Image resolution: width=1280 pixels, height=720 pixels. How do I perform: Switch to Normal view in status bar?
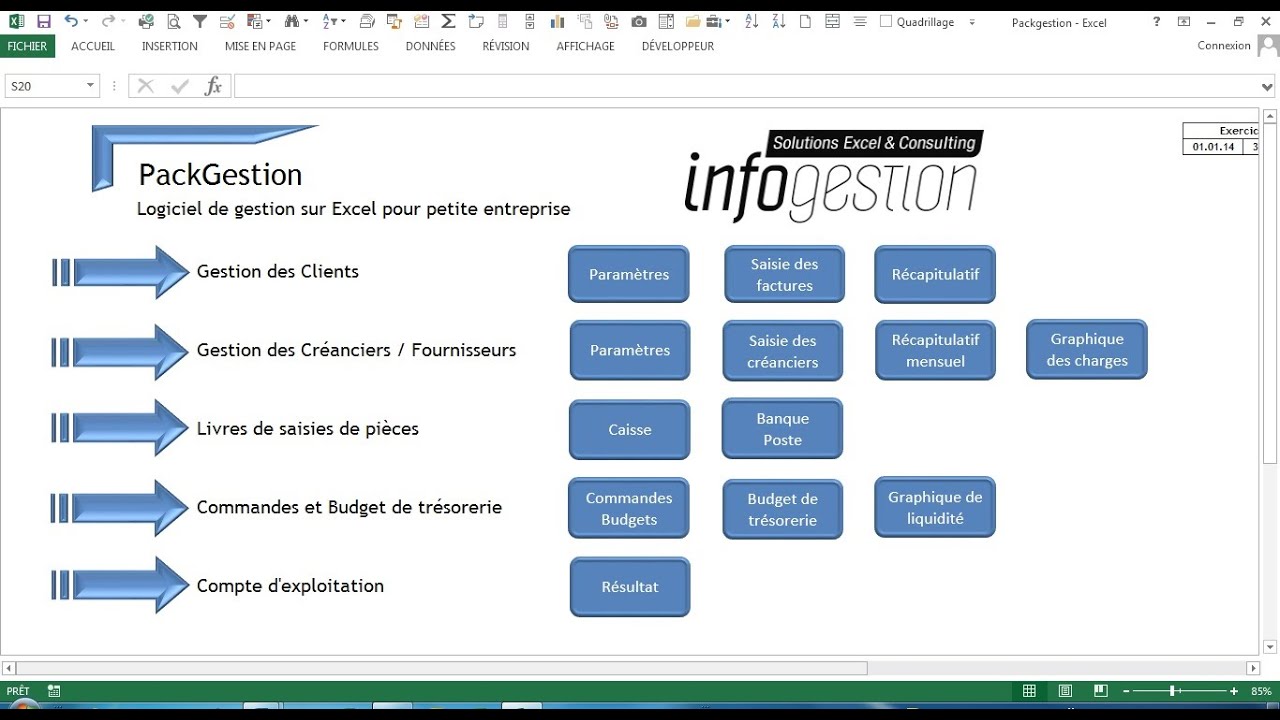pyautogui.click(x=1029, y=691)
